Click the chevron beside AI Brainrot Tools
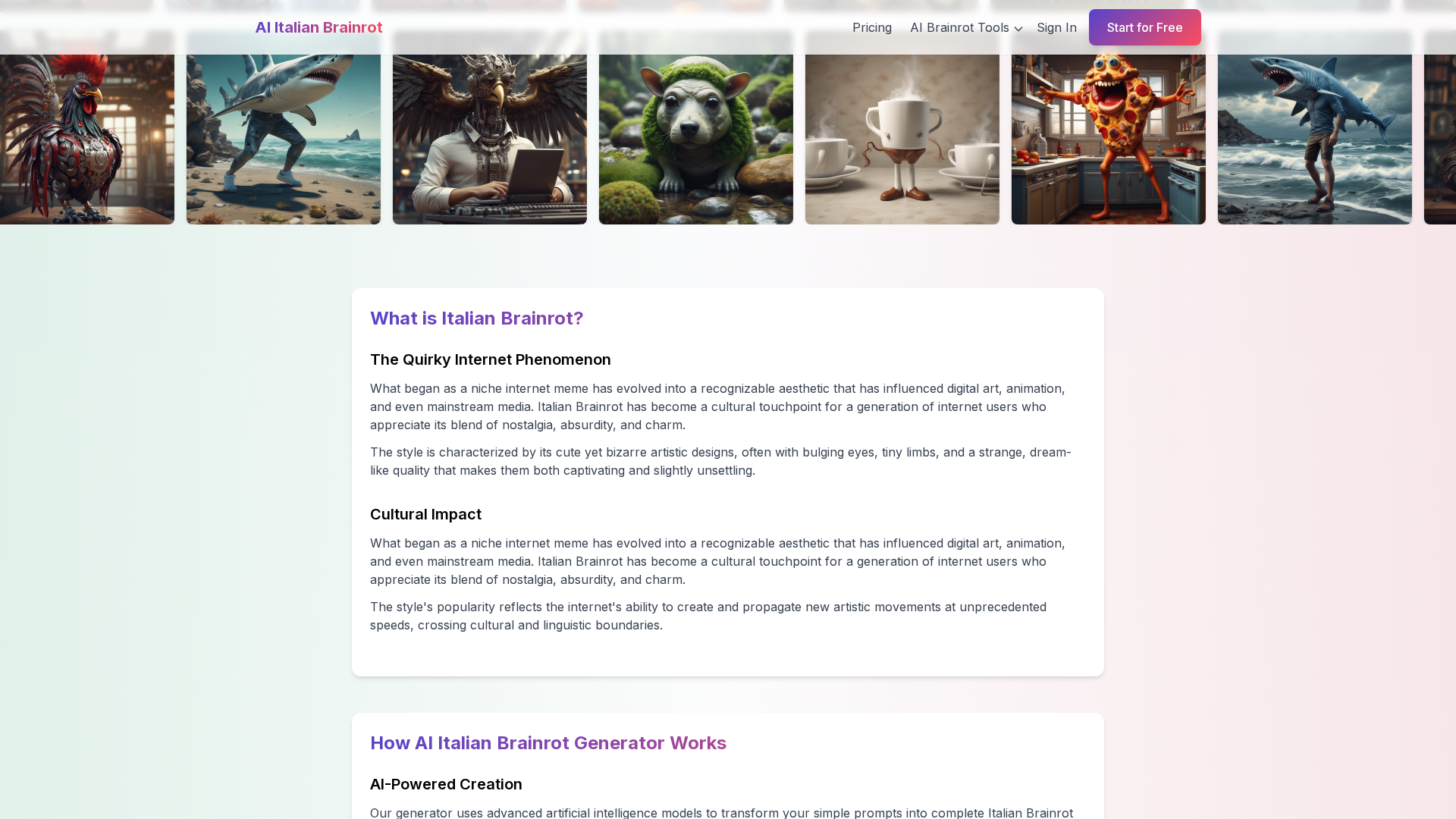Image resolution: width=1456 pixels, height=819 pixels. pos(1018,29)
